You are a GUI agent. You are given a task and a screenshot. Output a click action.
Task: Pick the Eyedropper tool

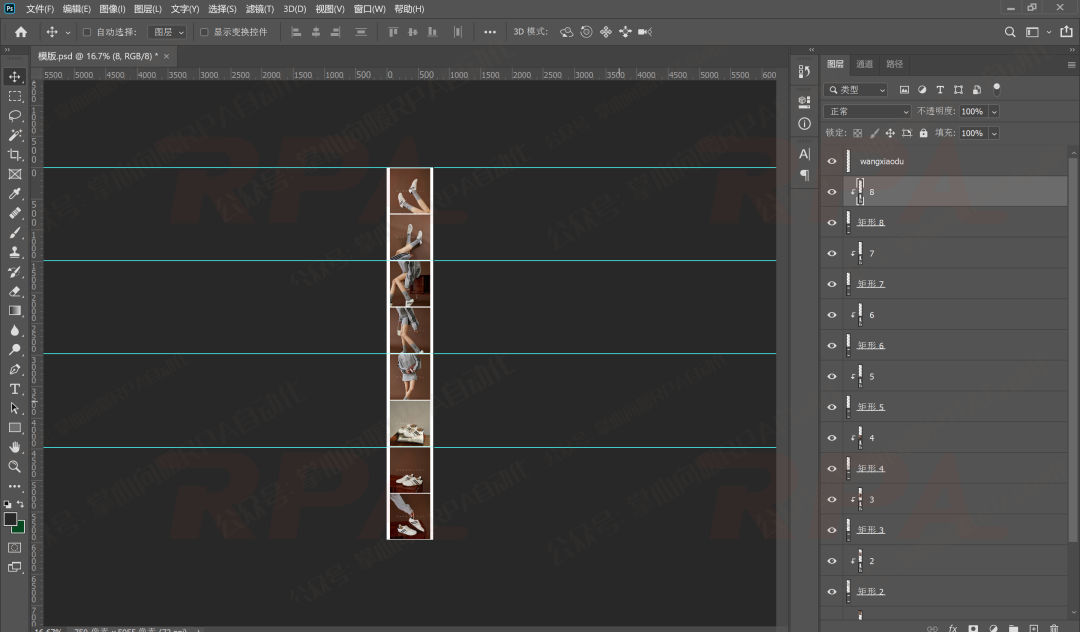(15, 194)
